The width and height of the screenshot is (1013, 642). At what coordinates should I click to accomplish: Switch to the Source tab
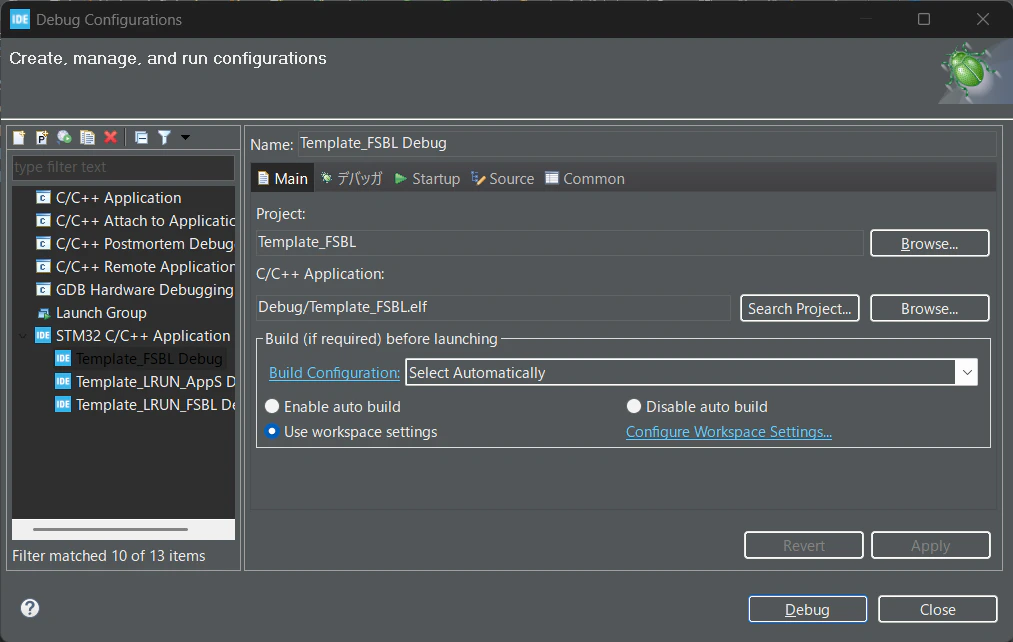tap(503, 179)
